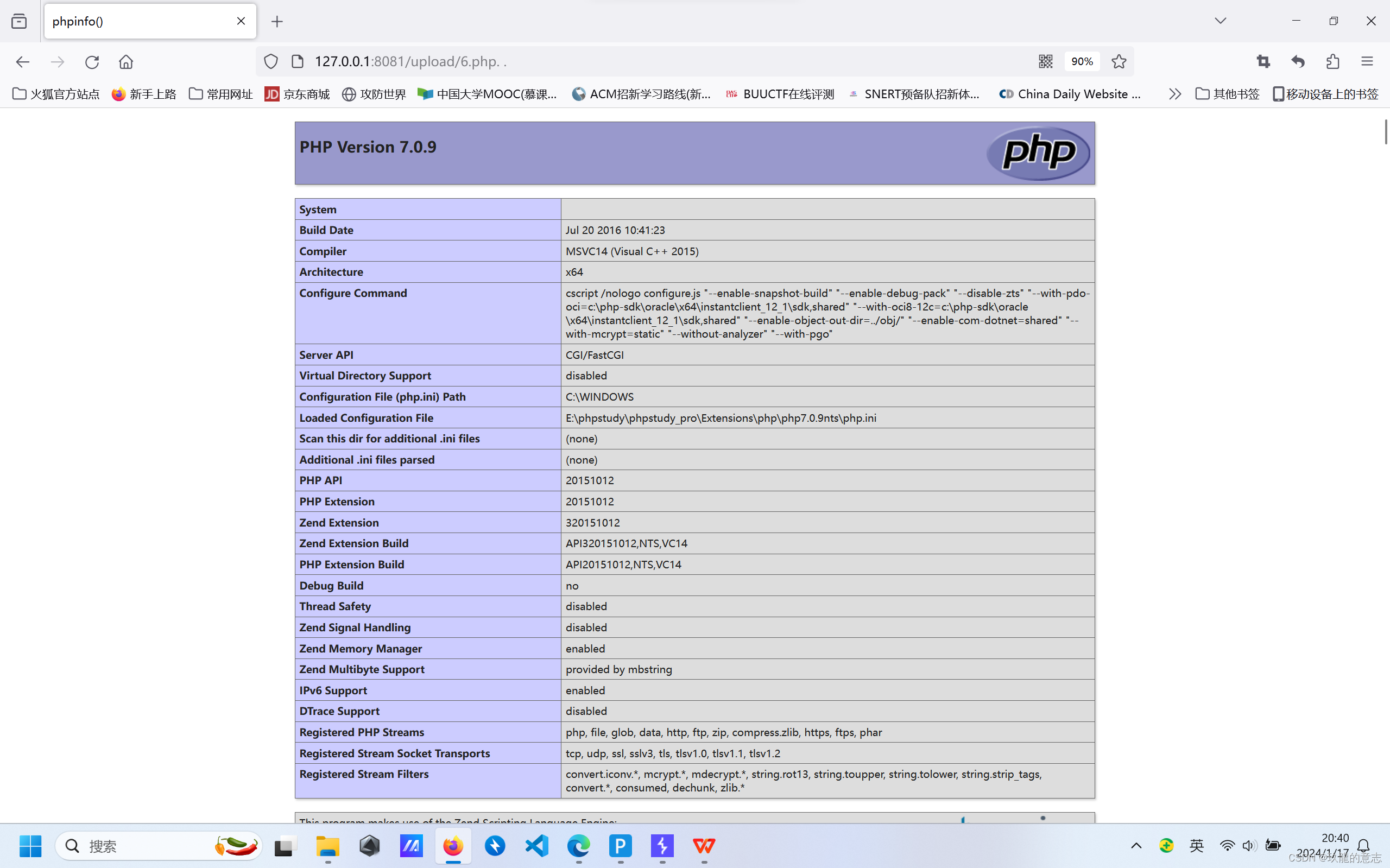
Task: Open a new tab with plus
Action: (277, 22)
